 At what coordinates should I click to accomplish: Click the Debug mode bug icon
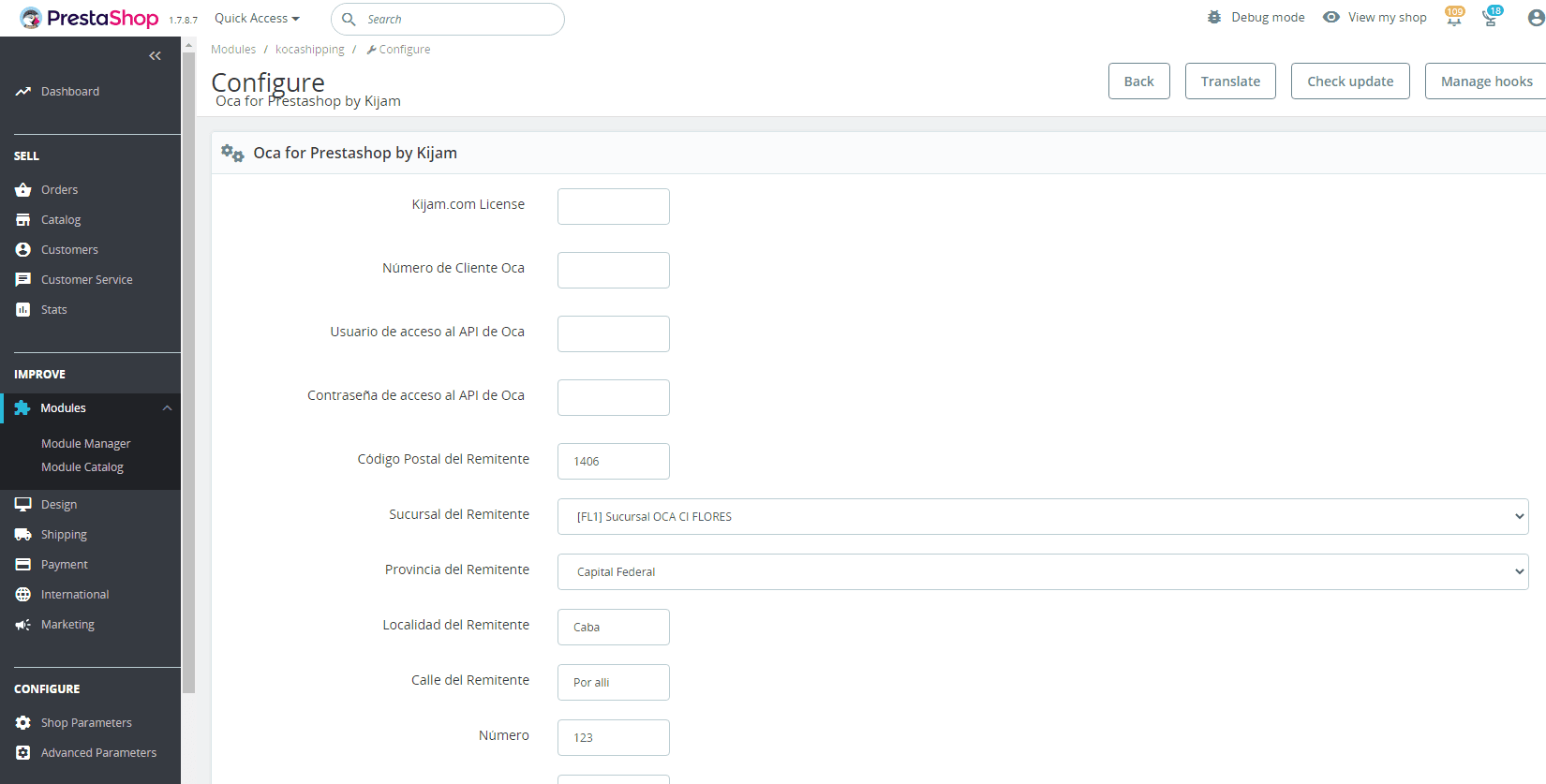pos(1214,17)
